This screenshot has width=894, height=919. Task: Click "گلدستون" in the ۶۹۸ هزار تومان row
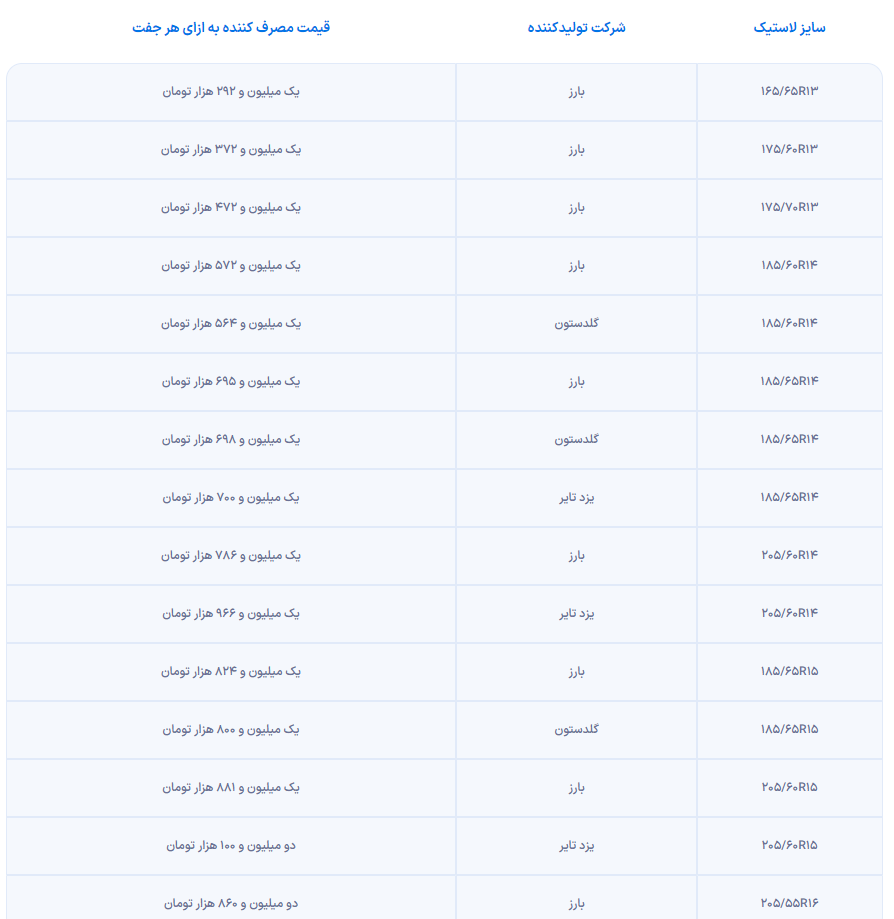click(x=576, y=440)
